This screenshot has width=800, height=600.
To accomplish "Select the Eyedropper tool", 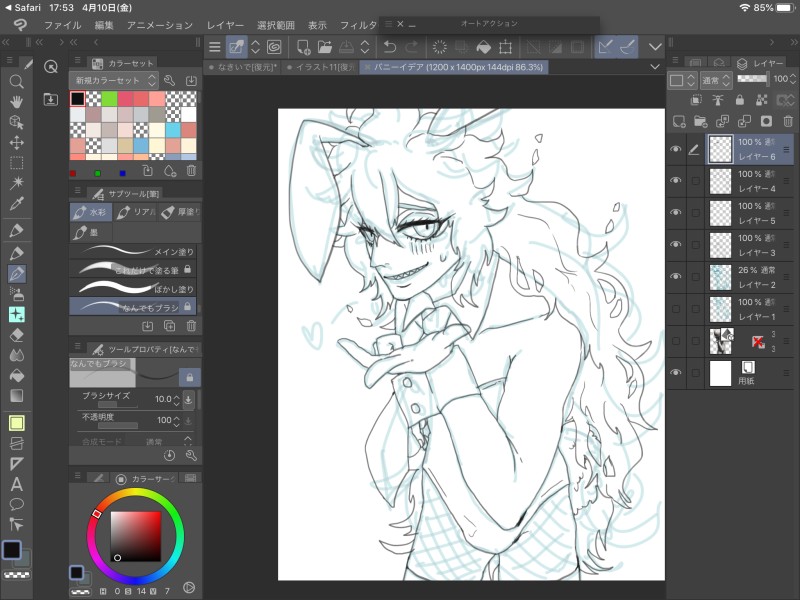I will 16,204.
